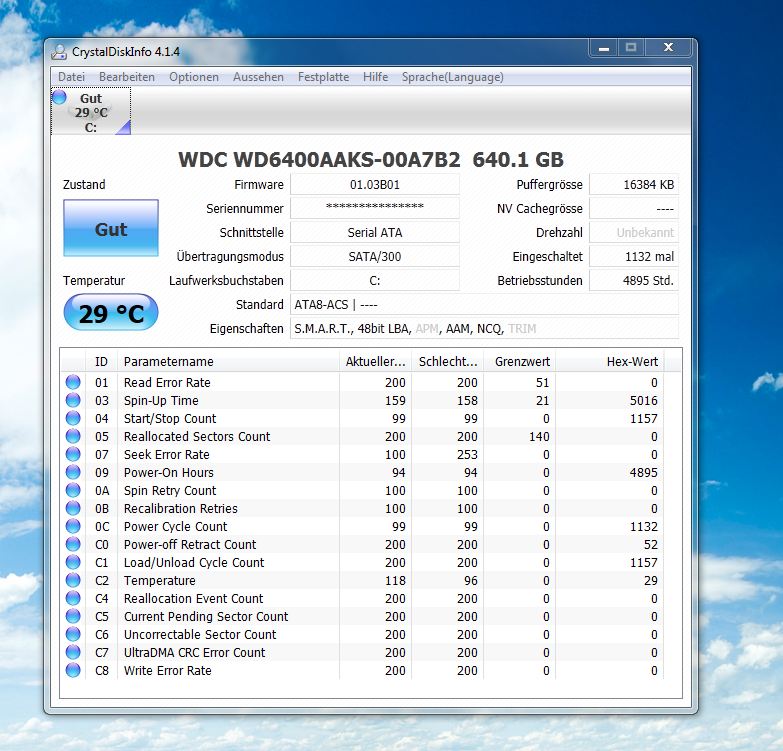Open the Sprache(Language) menu
This screenshot has width=783, height=751.
pyautogui.click(x=452, y=77)
